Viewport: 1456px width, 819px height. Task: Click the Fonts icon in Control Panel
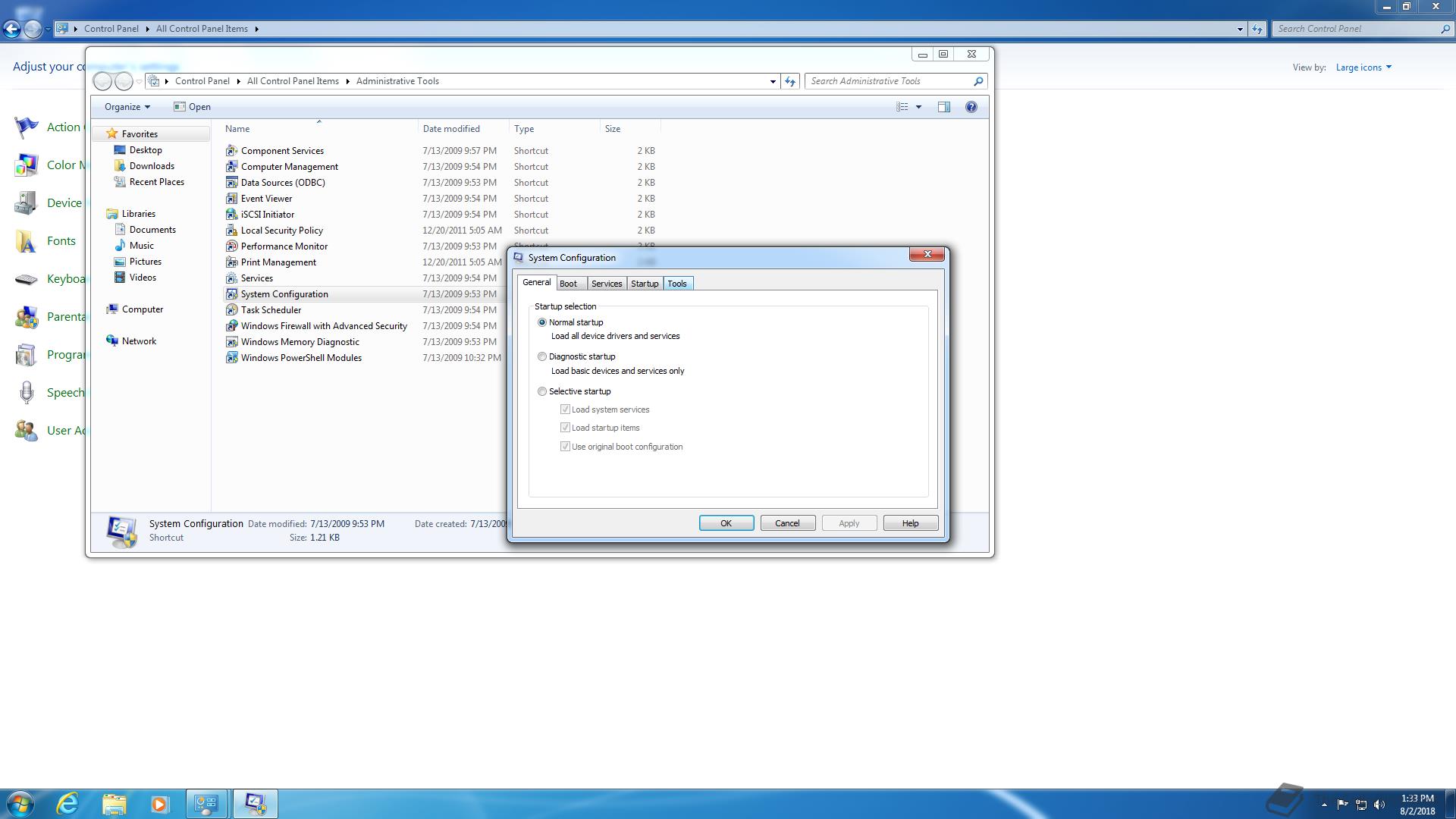[x=26, y=241]
